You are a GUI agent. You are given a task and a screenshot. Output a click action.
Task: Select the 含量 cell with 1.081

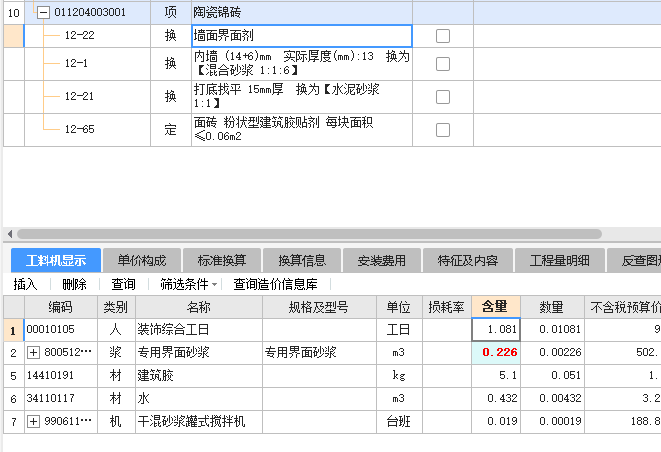496,329
